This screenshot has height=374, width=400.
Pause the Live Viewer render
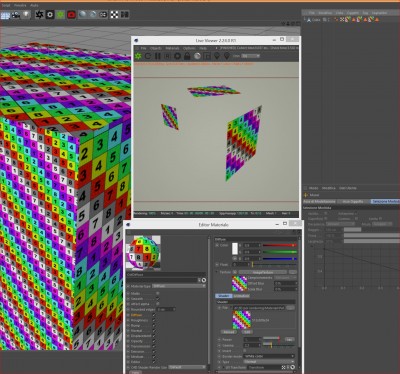click(x=158, y=56)
